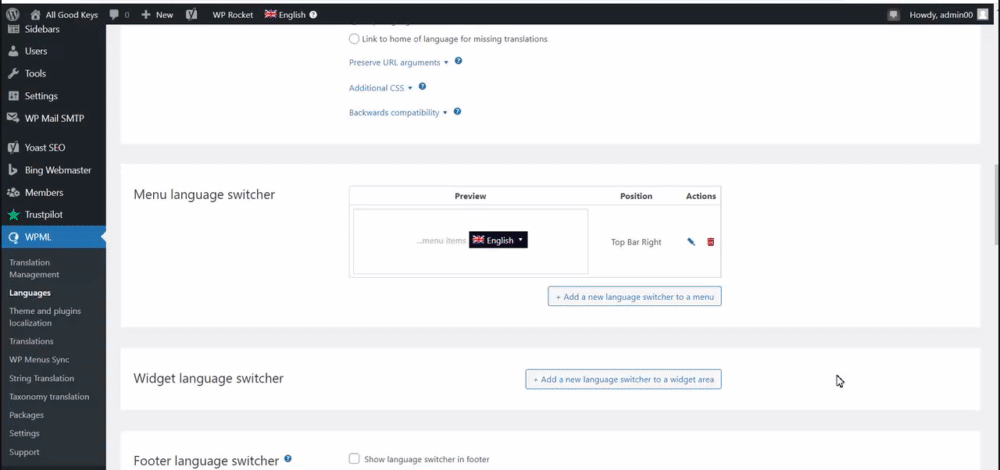Open WP Mail SMTP menu
This screenshot has height=470, width=1000.
(x=53, y=118)
